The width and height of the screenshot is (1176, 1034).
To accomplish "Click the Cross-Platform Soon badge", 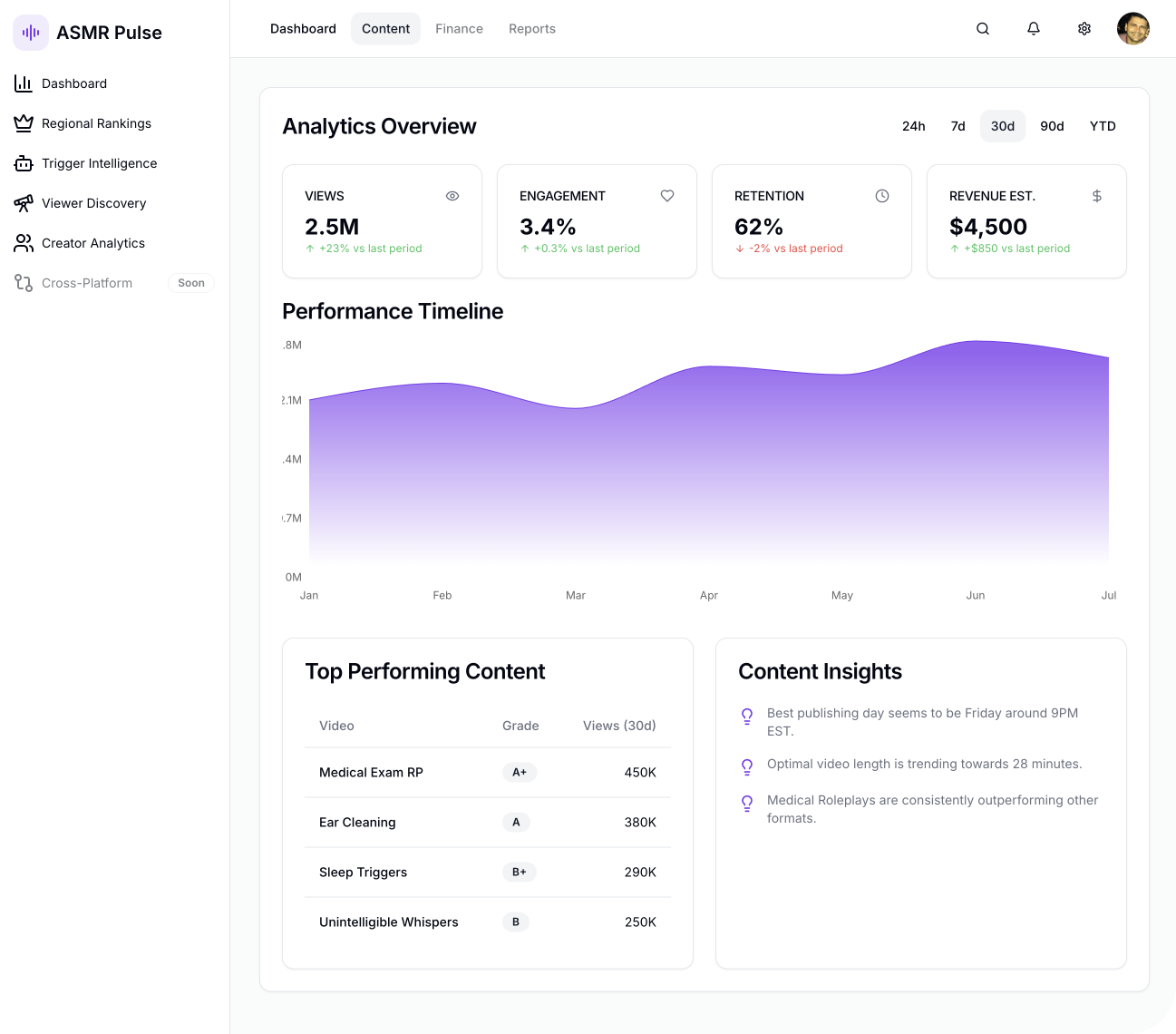I will (190, 283).
